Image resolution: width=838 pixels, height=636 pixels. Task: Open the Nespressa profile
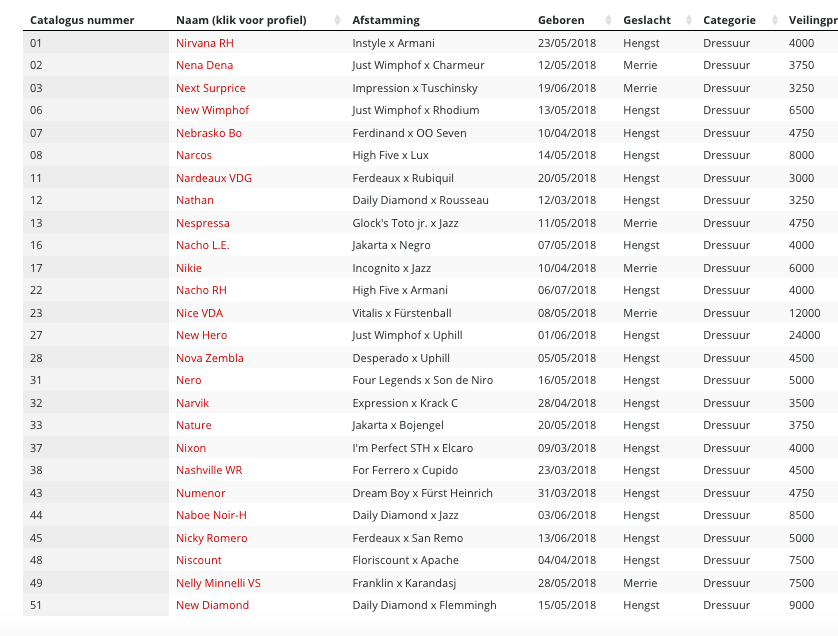coord(203,223)
